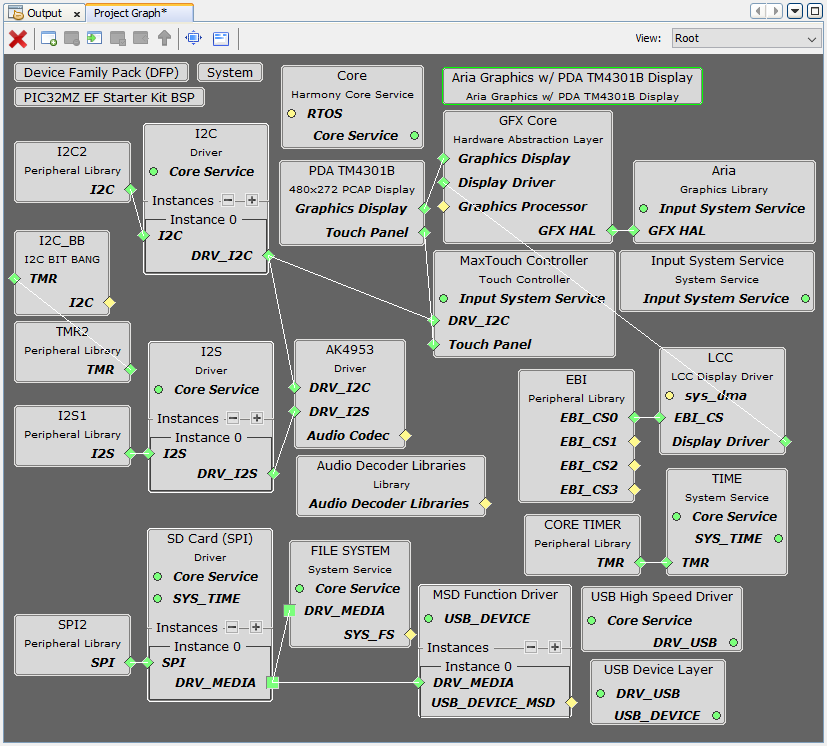Click the green arrow import toolbar icon
The height and width of the screenshot is (746, 827).
tap(95, 39)
